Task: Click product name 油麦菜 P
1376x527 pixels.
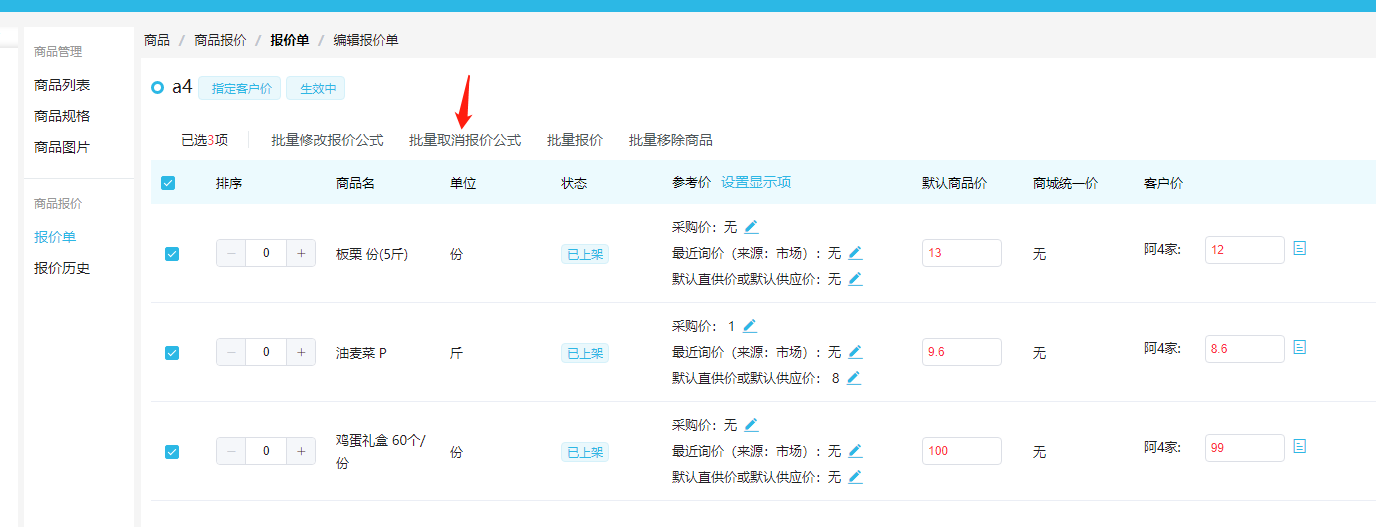Action: pyautogui.click(x=361, y=353)
